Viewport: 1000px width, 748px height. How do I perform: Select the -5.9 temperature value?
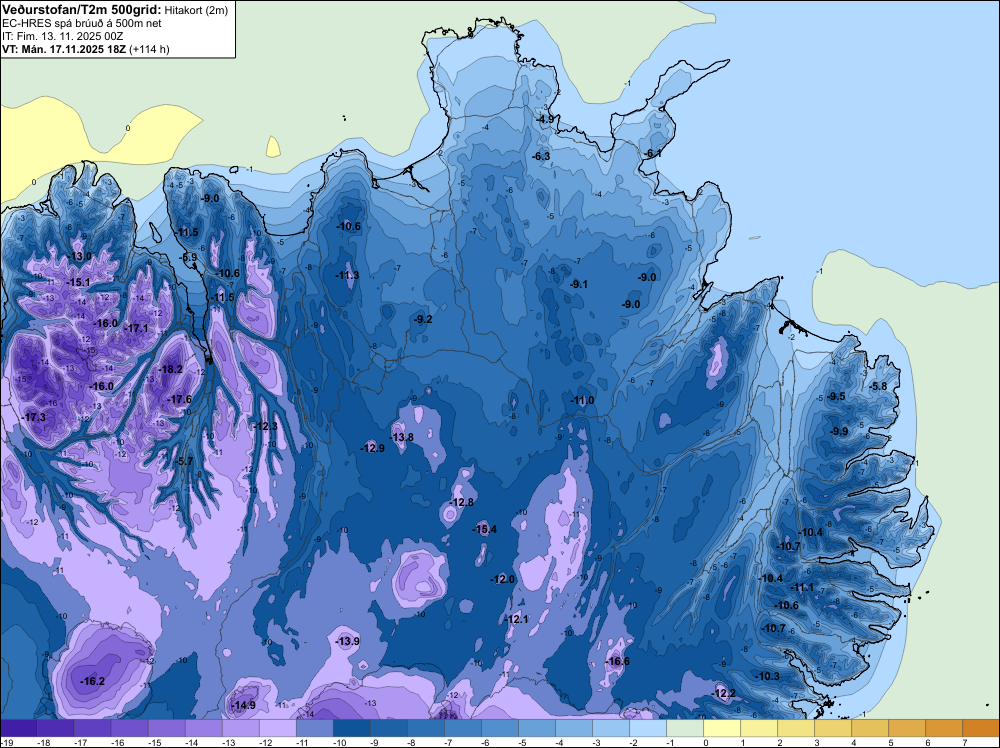(188, 258)
